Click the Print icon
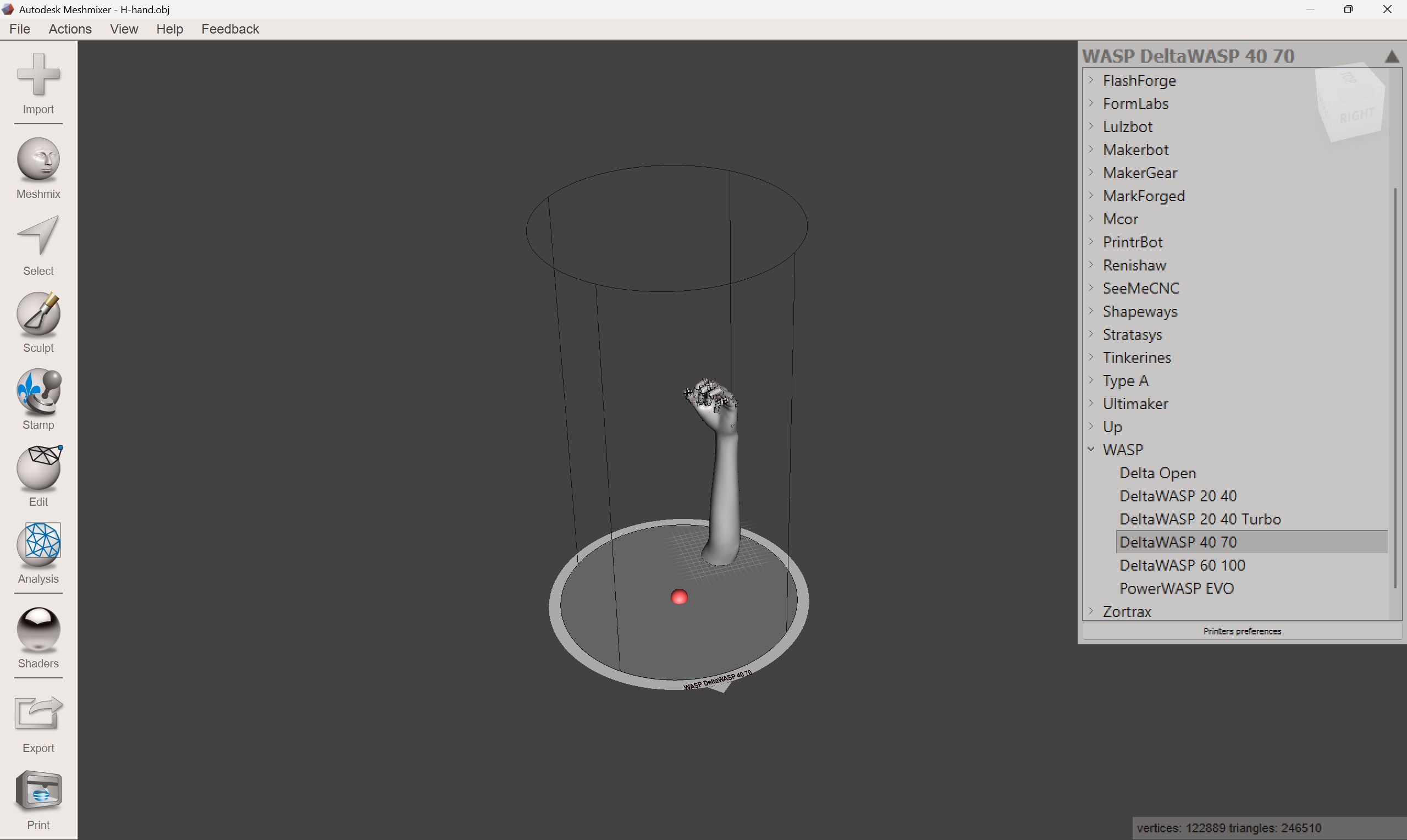This screenshot has width=1407, height=840. click(x=38, y=799)
